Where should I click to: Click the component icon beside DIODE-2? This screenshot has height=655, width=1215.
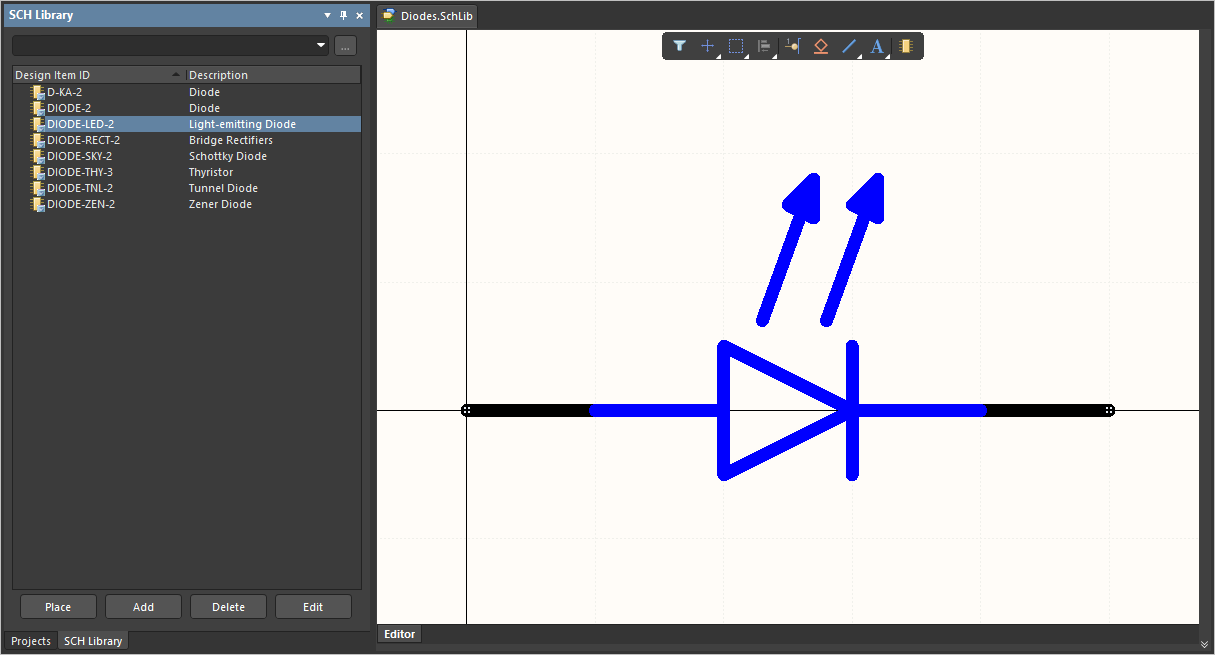(x=38, y=108)
